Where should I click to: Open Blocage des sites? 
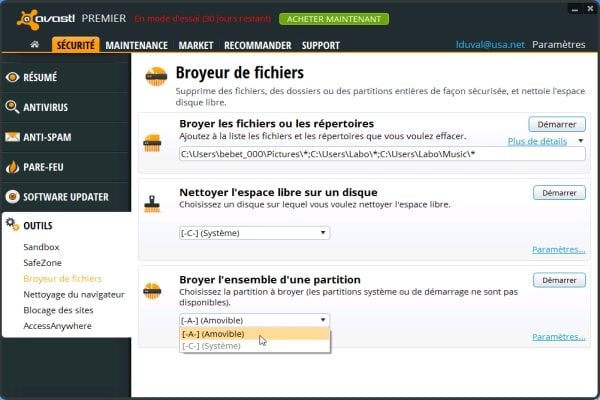pyautogui.click(x=59, y=310)
